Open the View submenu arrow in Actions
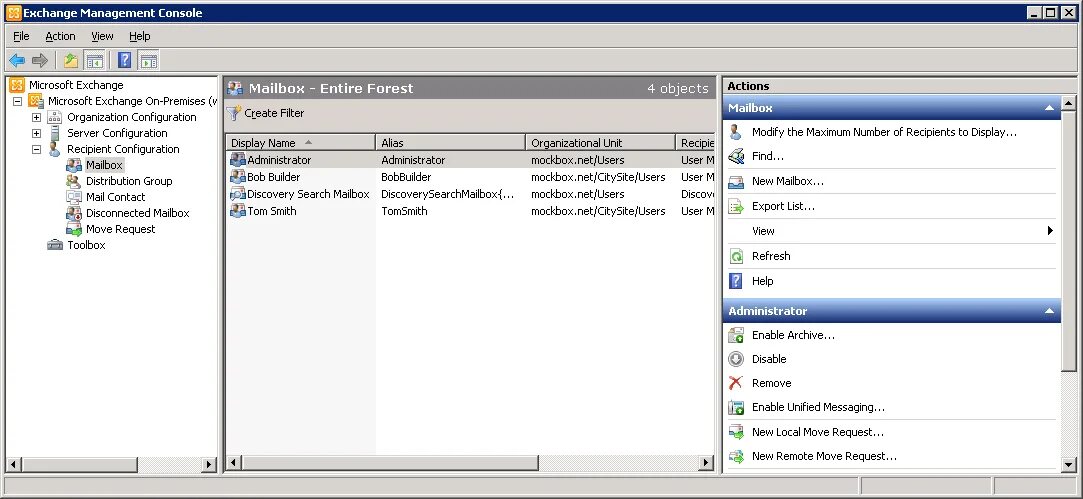1083x499 pixels. (1050, 231)
